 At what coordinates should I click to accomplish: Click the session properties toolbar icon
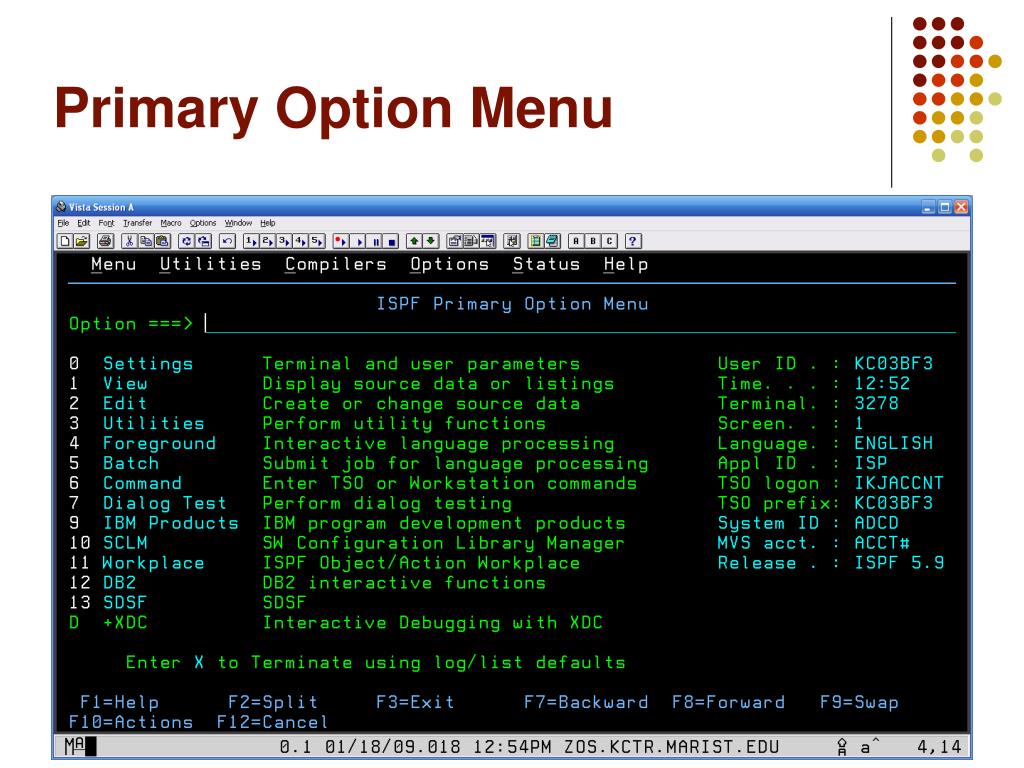point(455,242)
